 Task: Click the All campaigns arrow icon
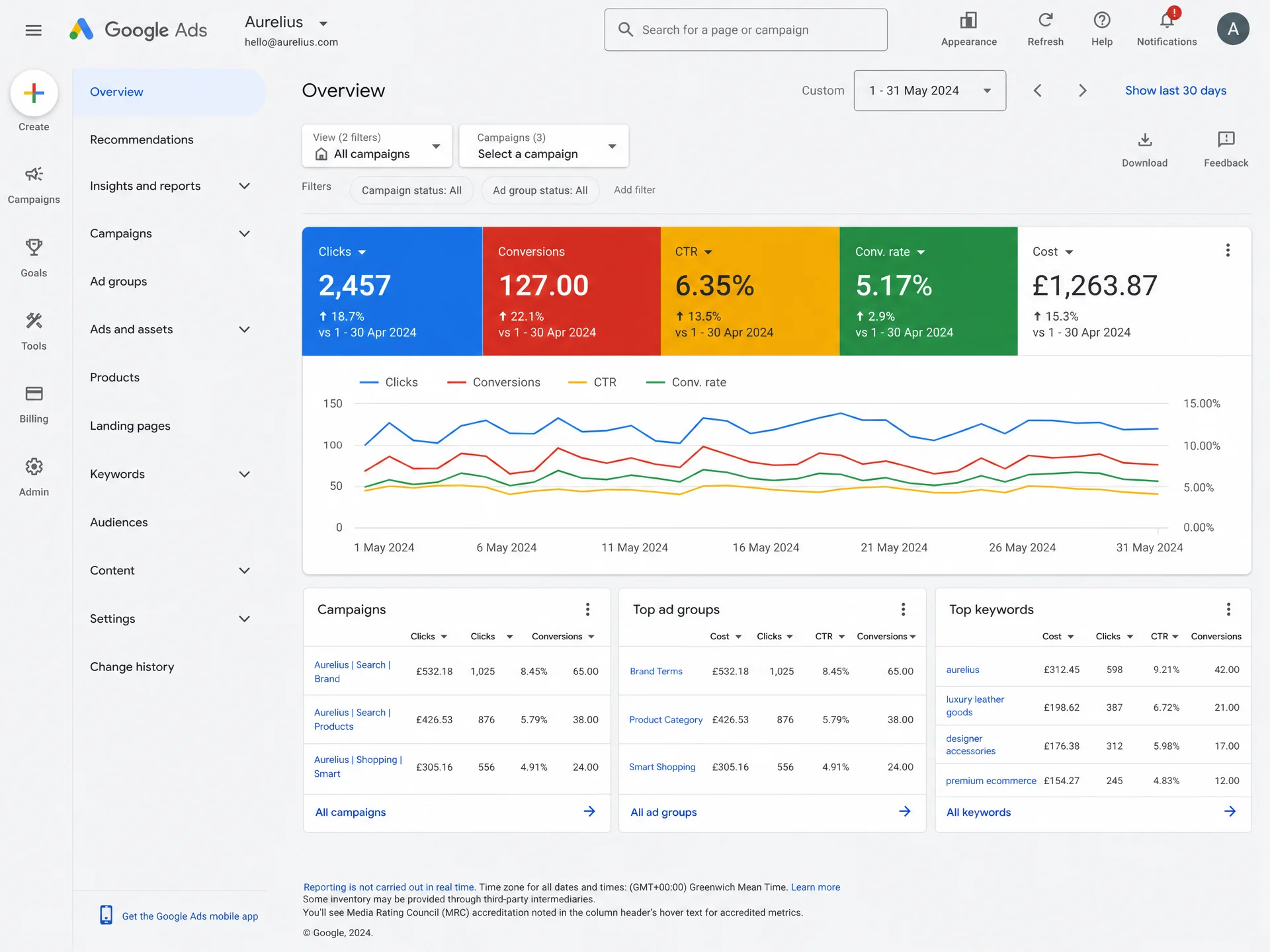click(x=589, y=811)
